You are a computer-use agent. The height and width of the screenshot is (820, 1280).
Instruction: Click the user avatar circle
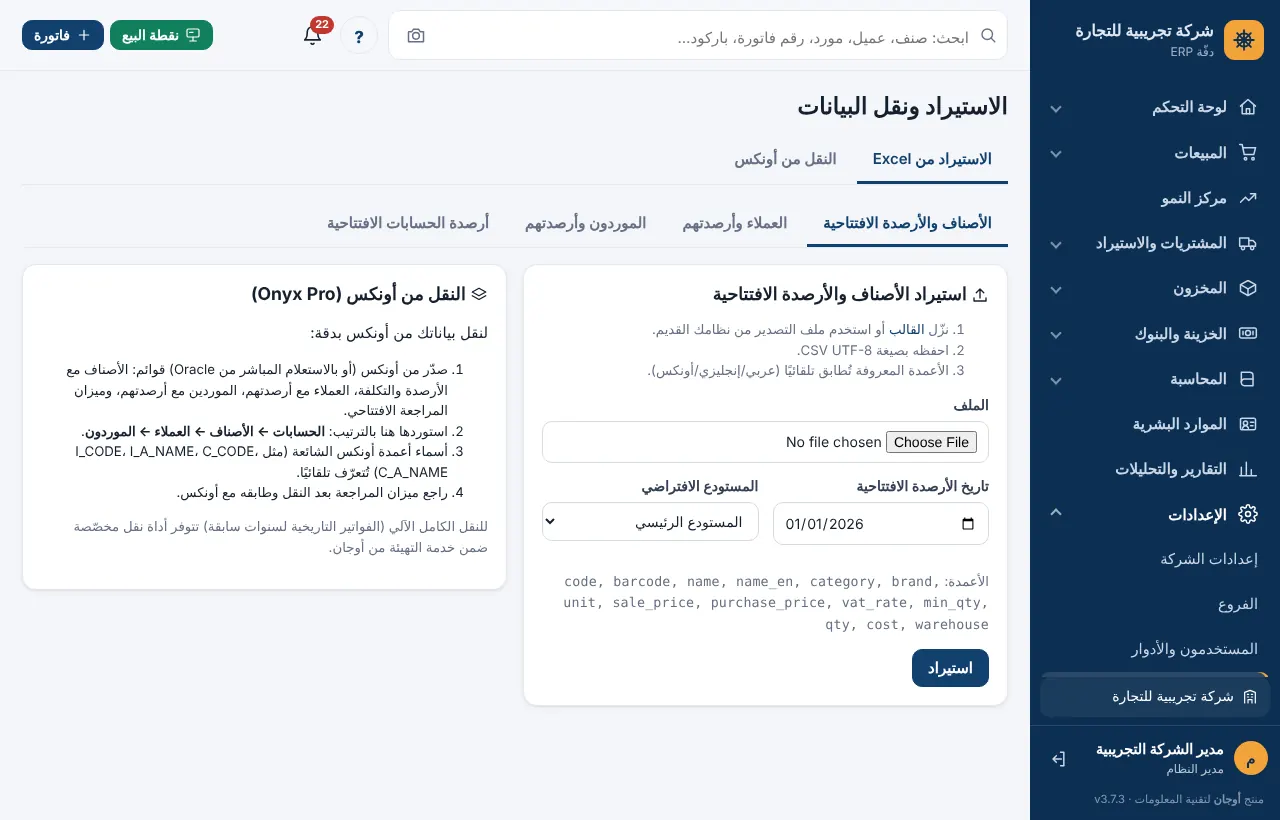pyautogui.click(x=1250, y=758)
